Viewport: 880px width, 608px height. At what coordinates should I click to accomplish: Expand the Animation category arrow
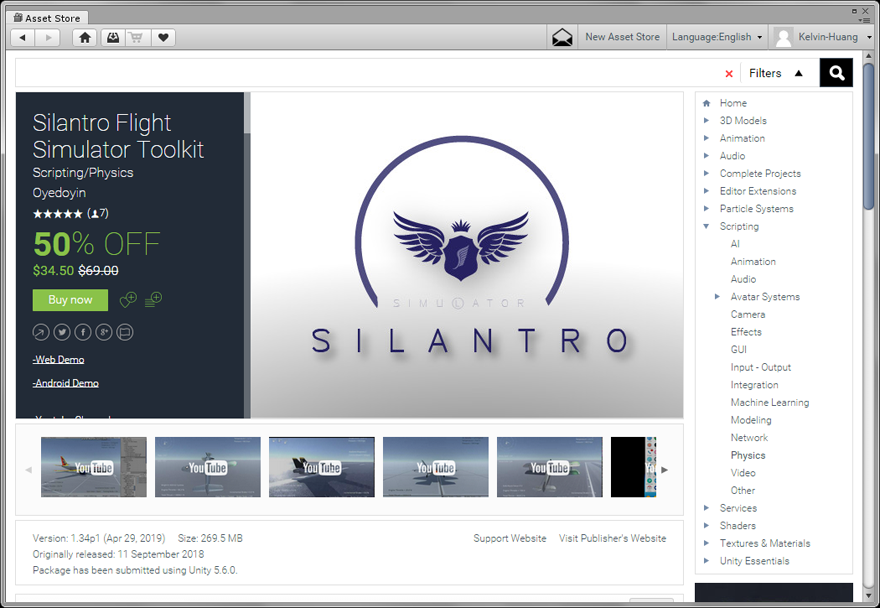tap(706, 138)
